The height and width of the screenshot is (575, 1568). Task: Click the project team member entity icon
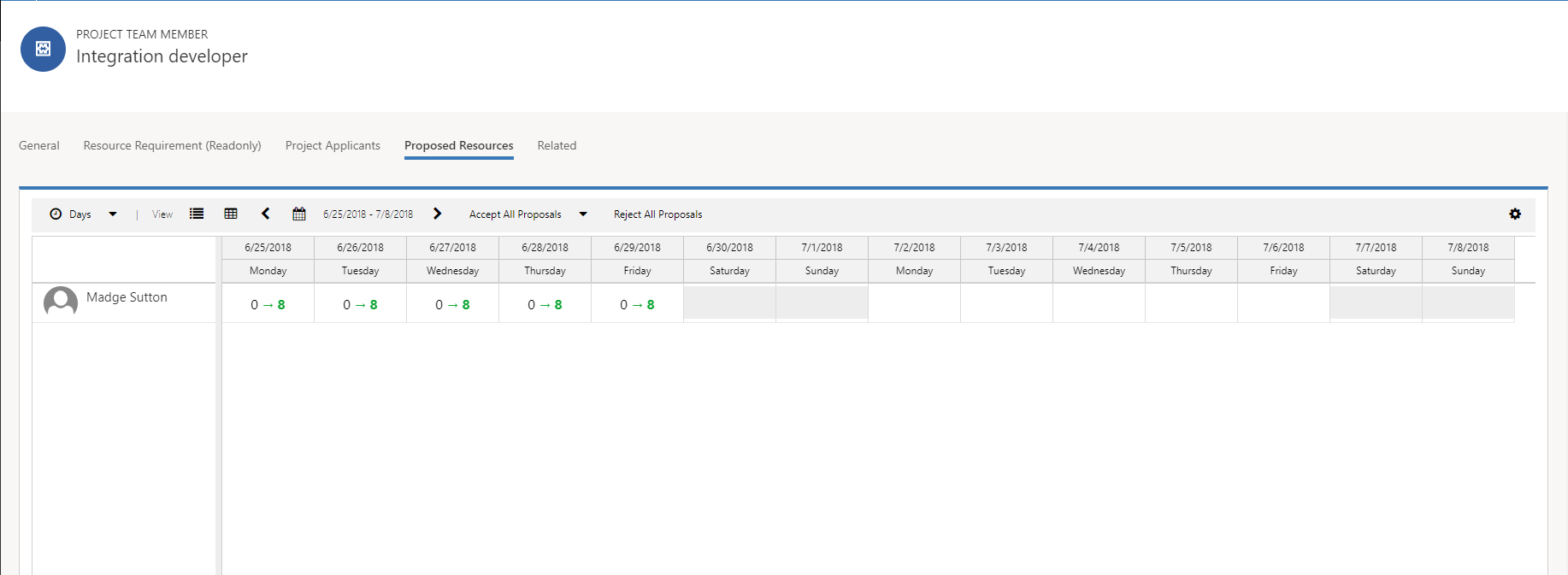coord(43,49)
